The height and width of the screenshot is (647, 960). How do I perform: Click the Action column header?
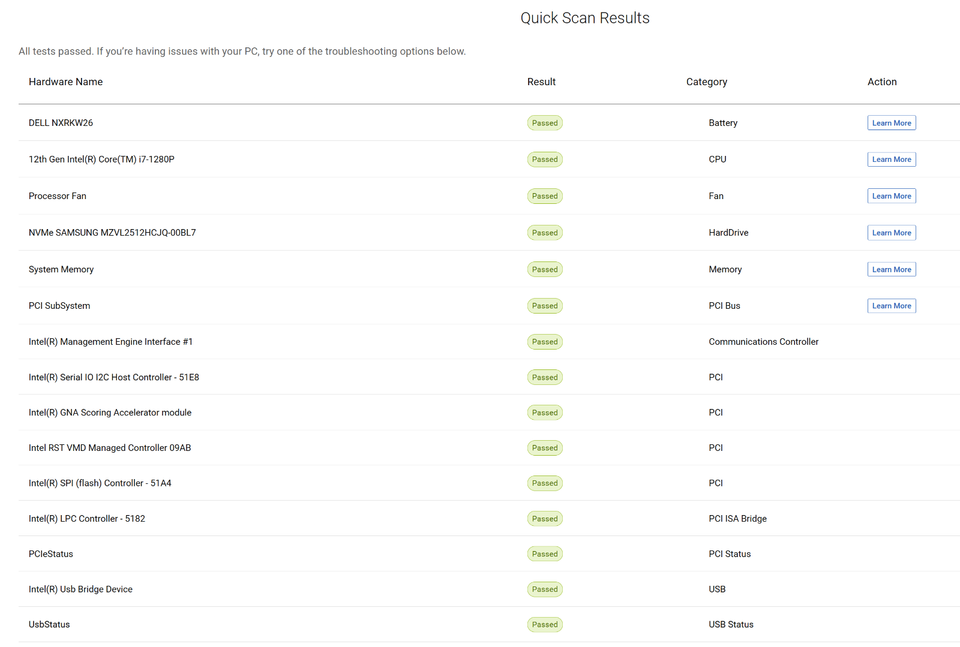[x=882, y=82]
